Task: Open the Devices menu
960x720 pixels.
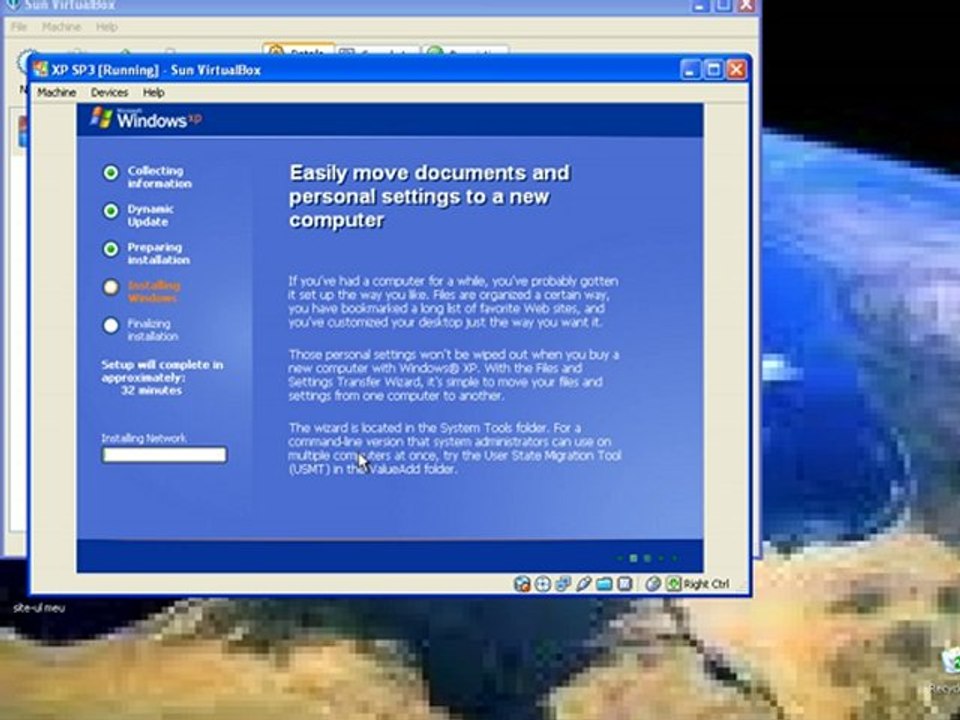Action: [x=109, y=92]
